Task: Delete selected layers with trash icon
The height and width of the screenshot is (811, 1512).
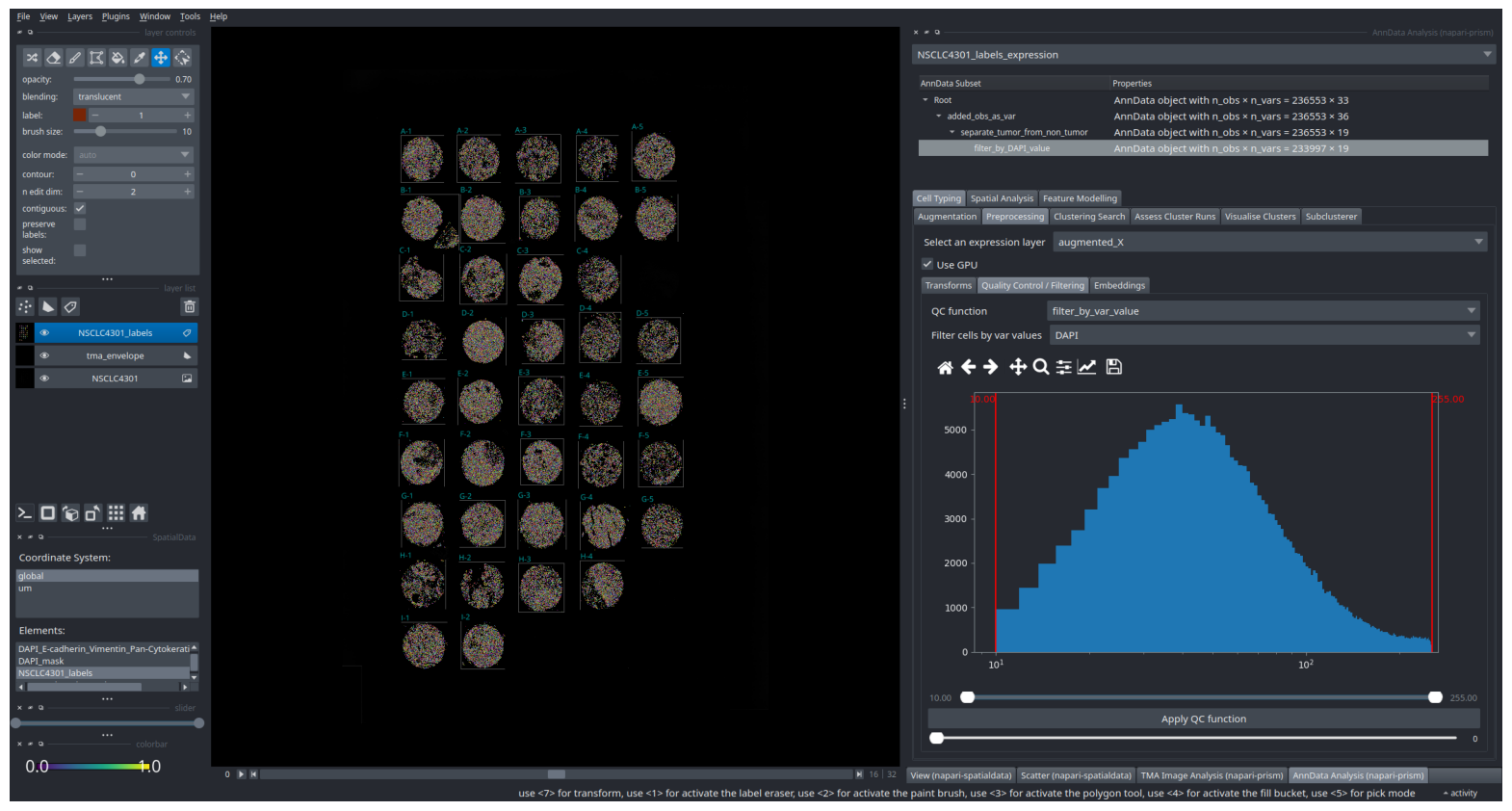Action: [x=190, y=306]
